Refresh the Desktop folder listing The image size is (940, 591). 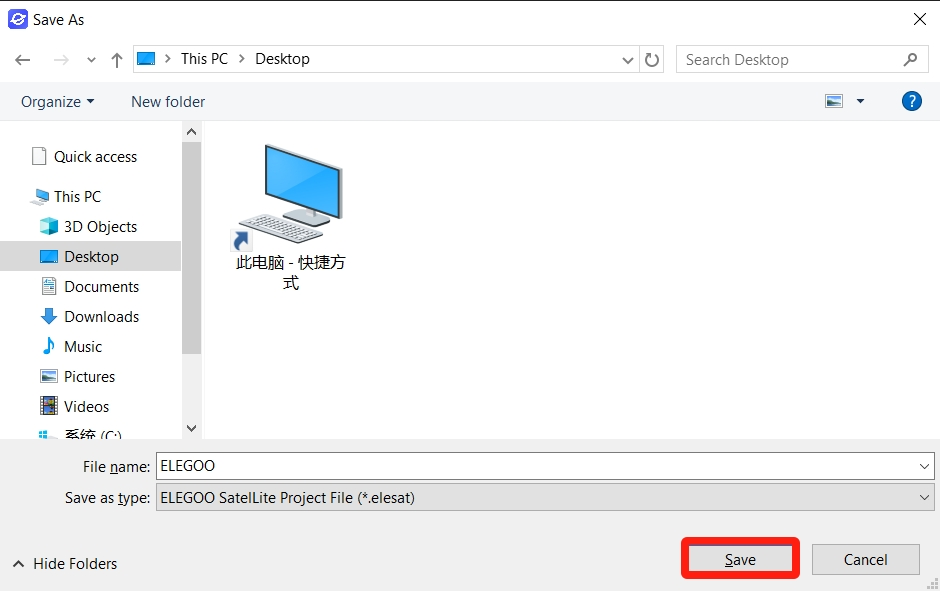coord(652,60)
